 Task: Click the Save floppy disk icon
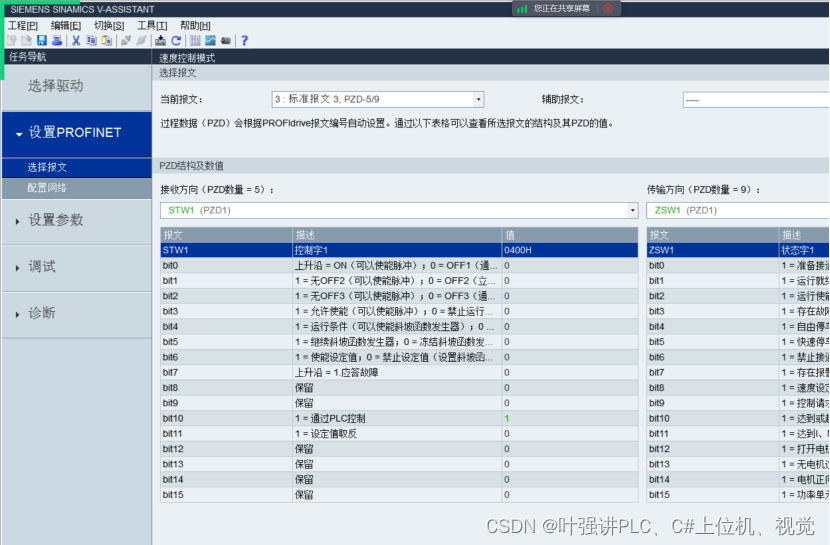click(42, 41)
